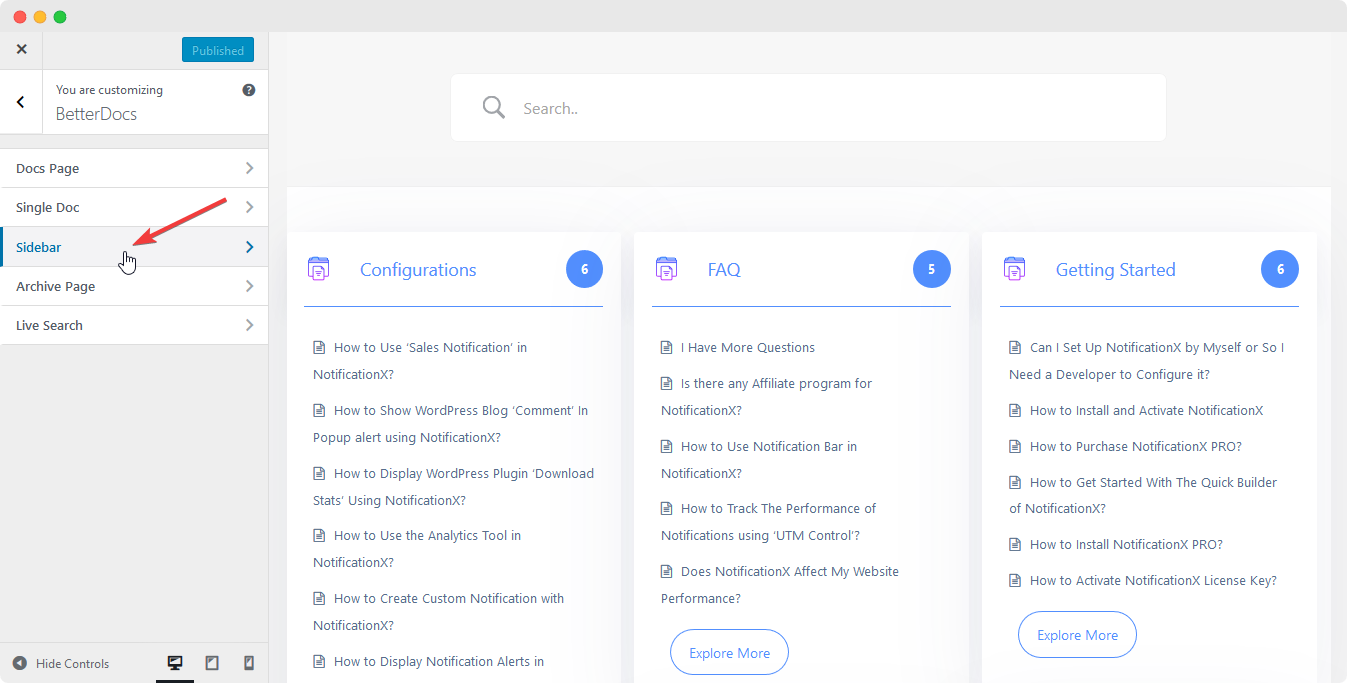The width and height of the screenshot is (1347, 683).
Task: Open the Single Doc section
Action: click(134, 207)
